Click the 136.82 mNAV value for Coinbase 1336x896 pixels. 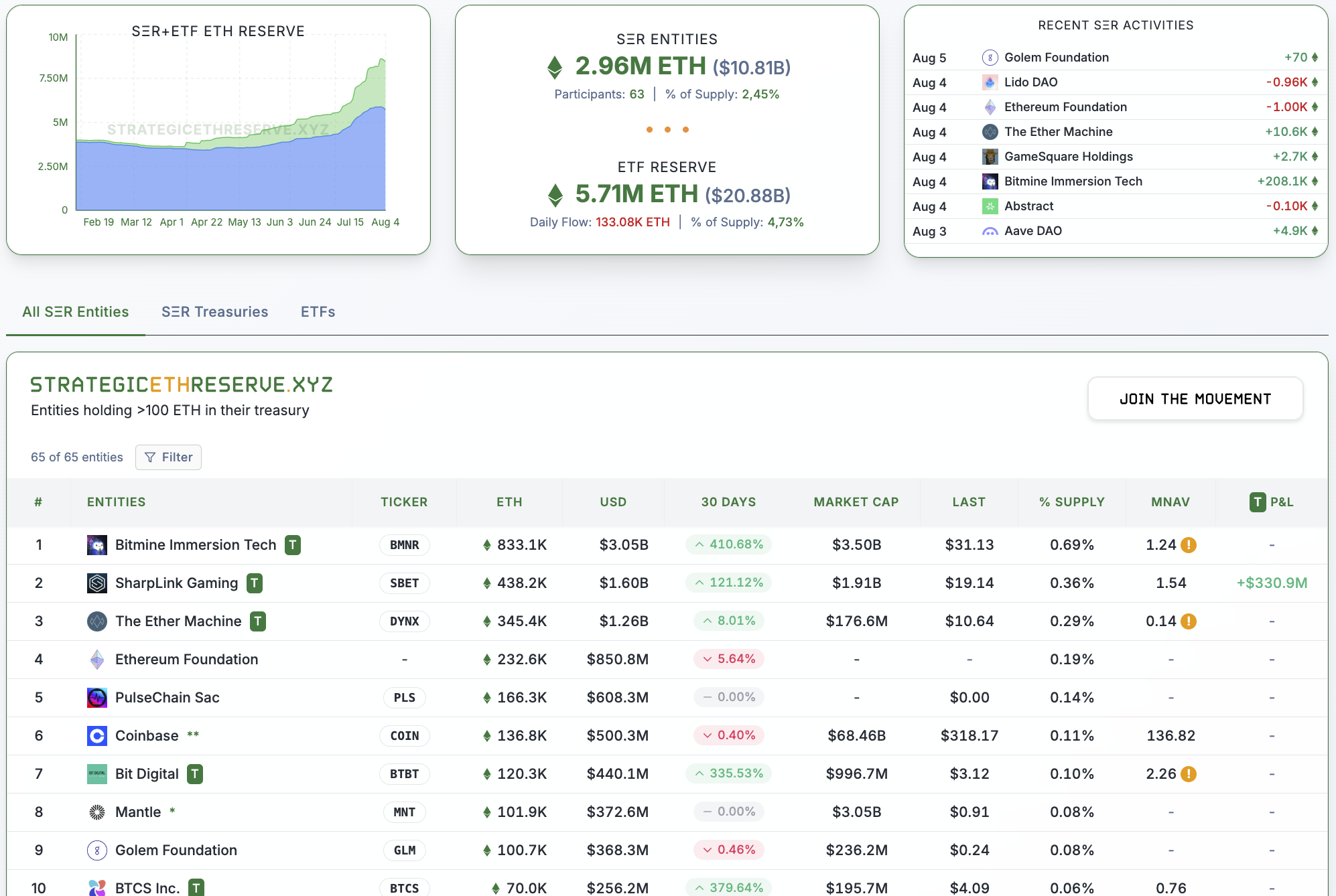(1171, 736)
